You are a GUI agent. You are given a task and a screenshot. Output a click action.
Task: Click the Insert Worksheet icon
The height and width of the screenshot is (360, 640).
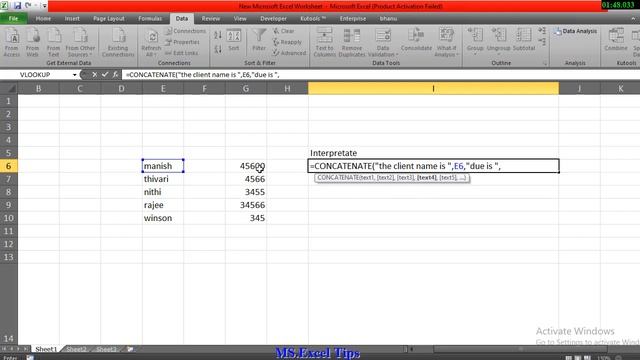tap(130, 349)
